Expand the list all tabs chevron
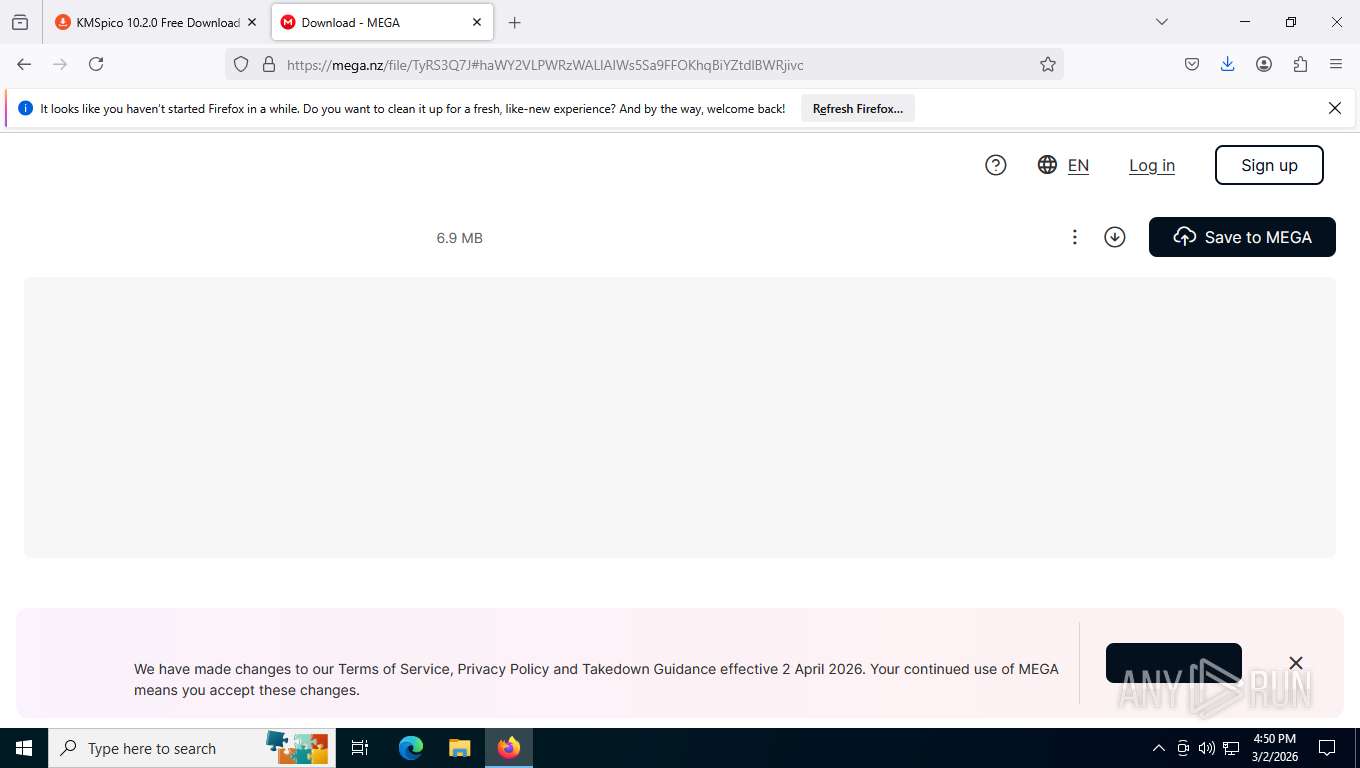The image size is (1360, 768). pos(1161,22)
